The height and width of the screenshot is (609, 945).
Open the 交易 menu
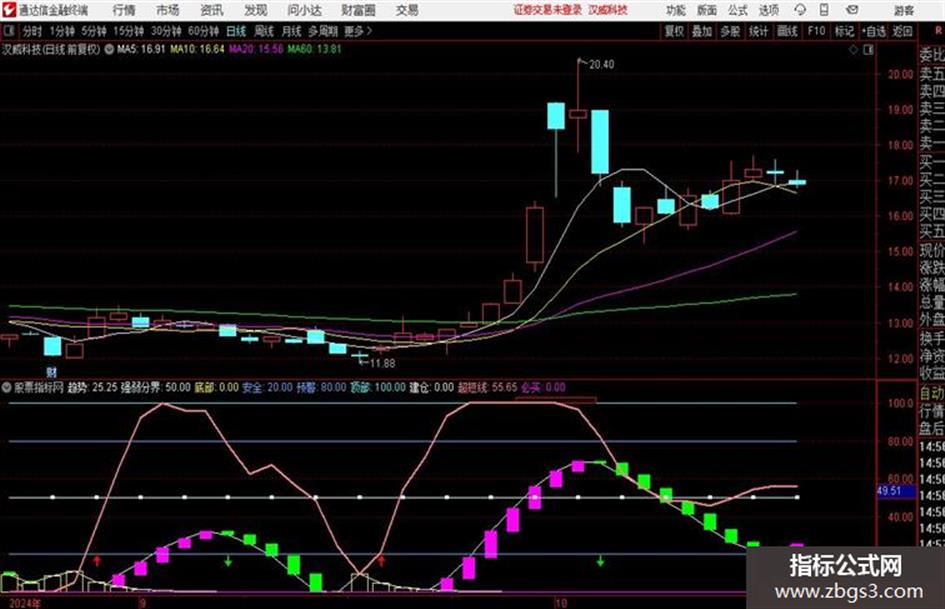click(407, 10)
